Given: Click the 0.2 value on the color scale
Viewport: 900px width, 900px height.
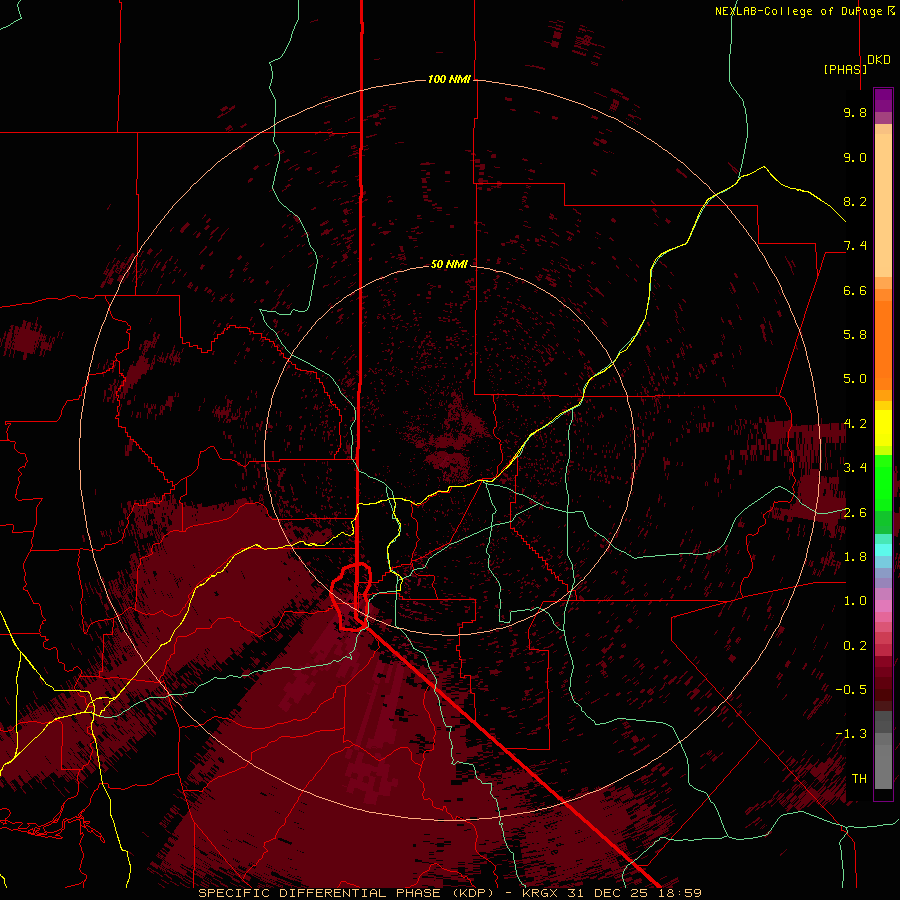Looking at the screenshot, I should [855, 646].
